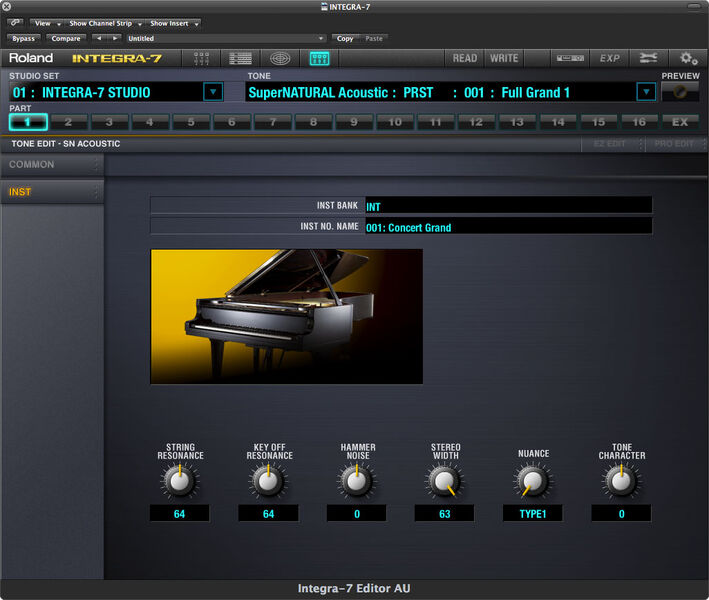Open the parts list view icon
The width and height of the screenshot is (709, 600).
[240, 58]
